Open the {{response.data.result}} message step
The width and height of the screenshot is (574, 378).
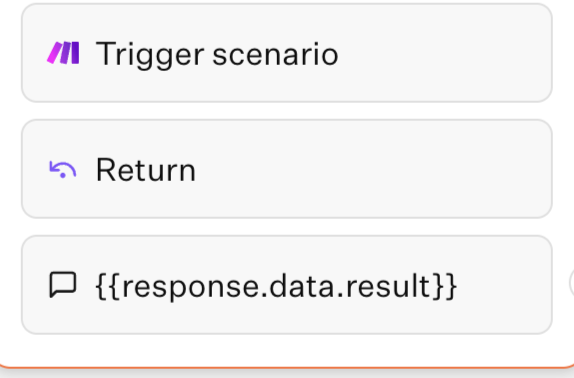287,285
